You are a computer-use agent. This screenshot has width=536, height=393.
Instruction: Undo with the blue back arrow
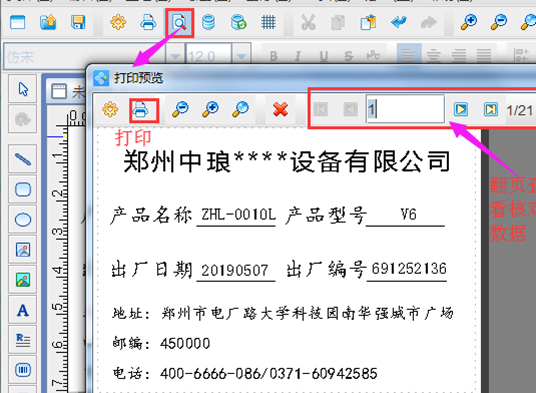(398, 23)
